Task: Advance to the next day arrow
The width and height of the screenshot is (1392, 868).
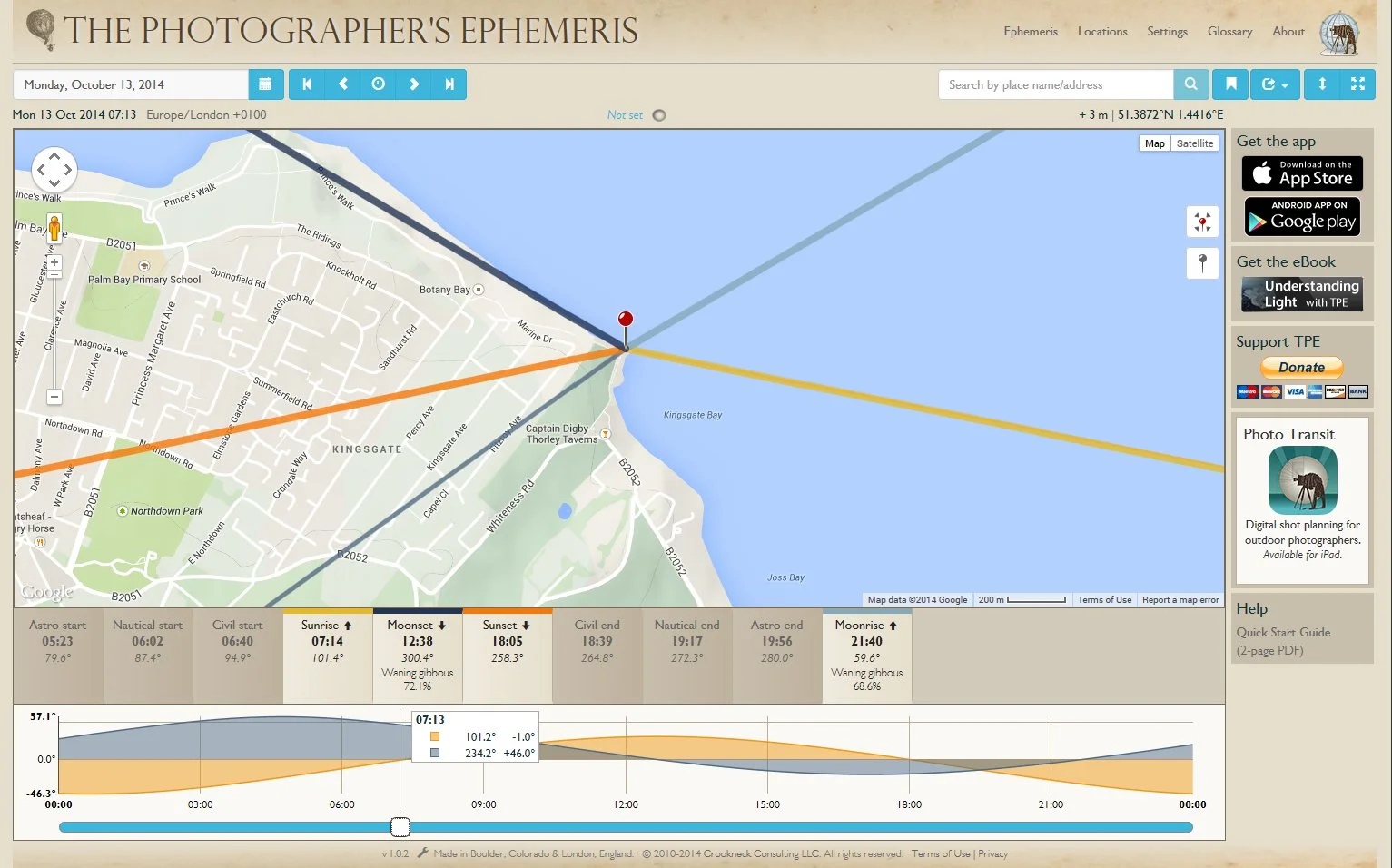Action: point(413,84)
